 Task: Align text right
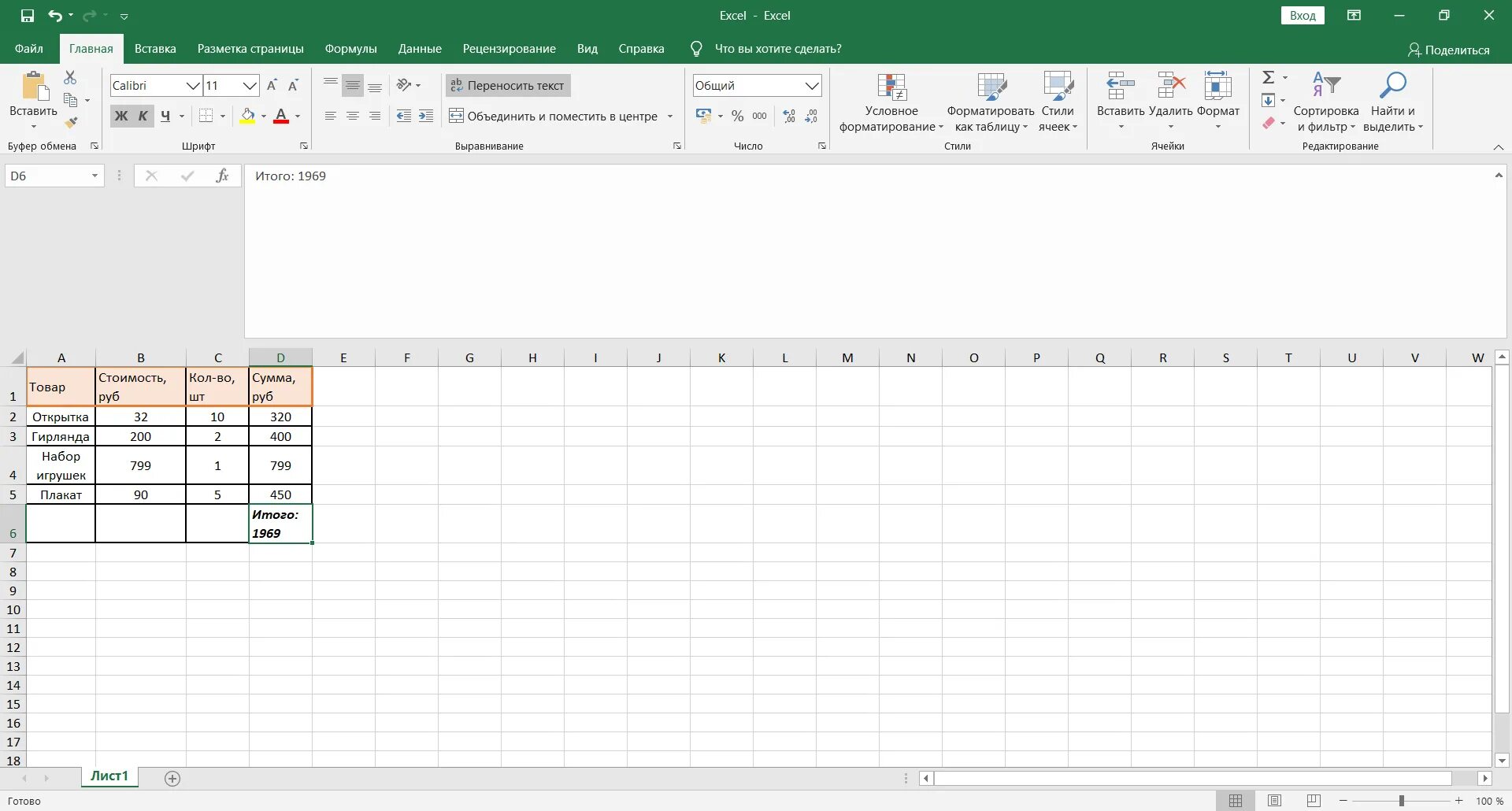click(375, 116)
